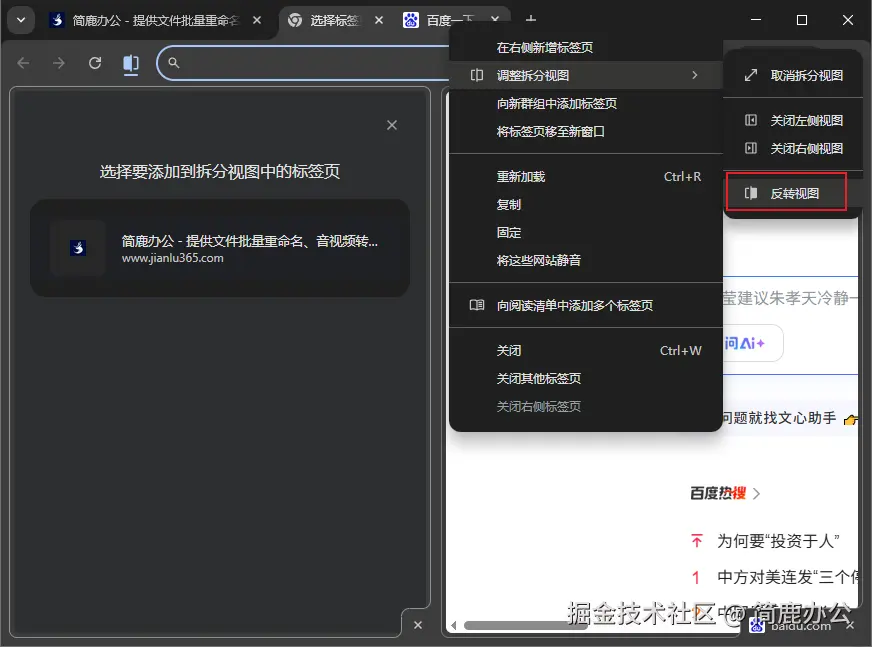
Task: Click the 简鹿办公 favicon on the first tab
Action: [57, 19]
